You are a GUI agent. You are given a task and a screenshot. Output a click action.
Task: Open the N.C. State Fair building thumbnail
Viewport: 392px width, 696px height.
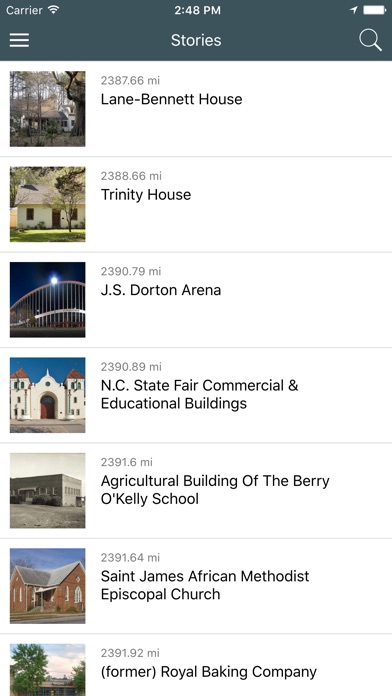click(48, 395)
